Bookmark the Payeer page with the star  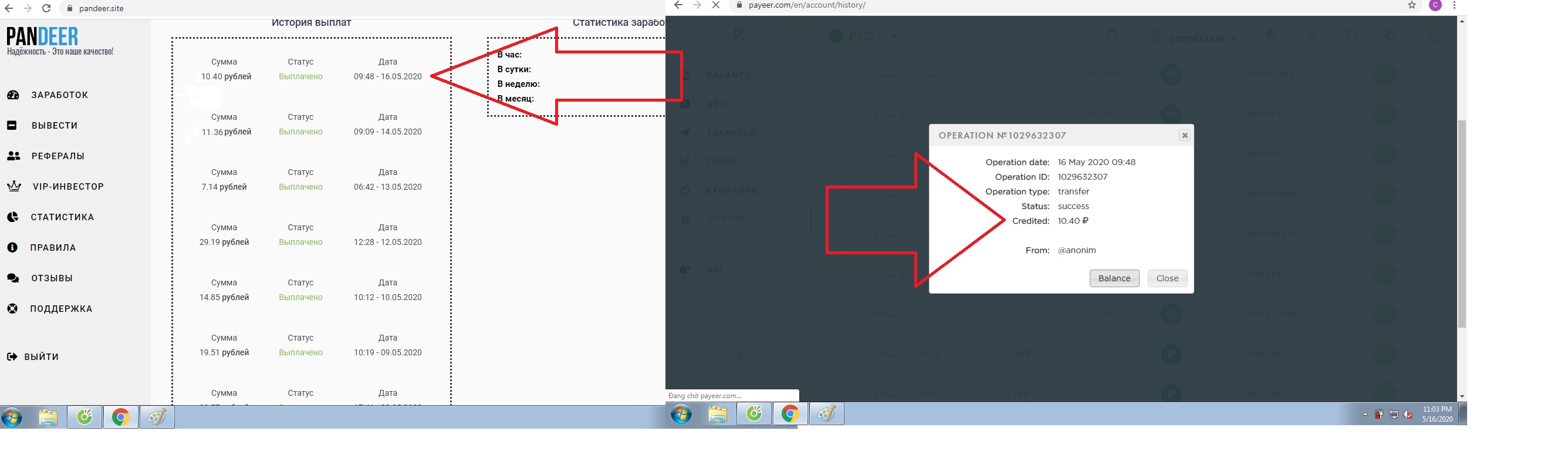(x=1411, y=5)
